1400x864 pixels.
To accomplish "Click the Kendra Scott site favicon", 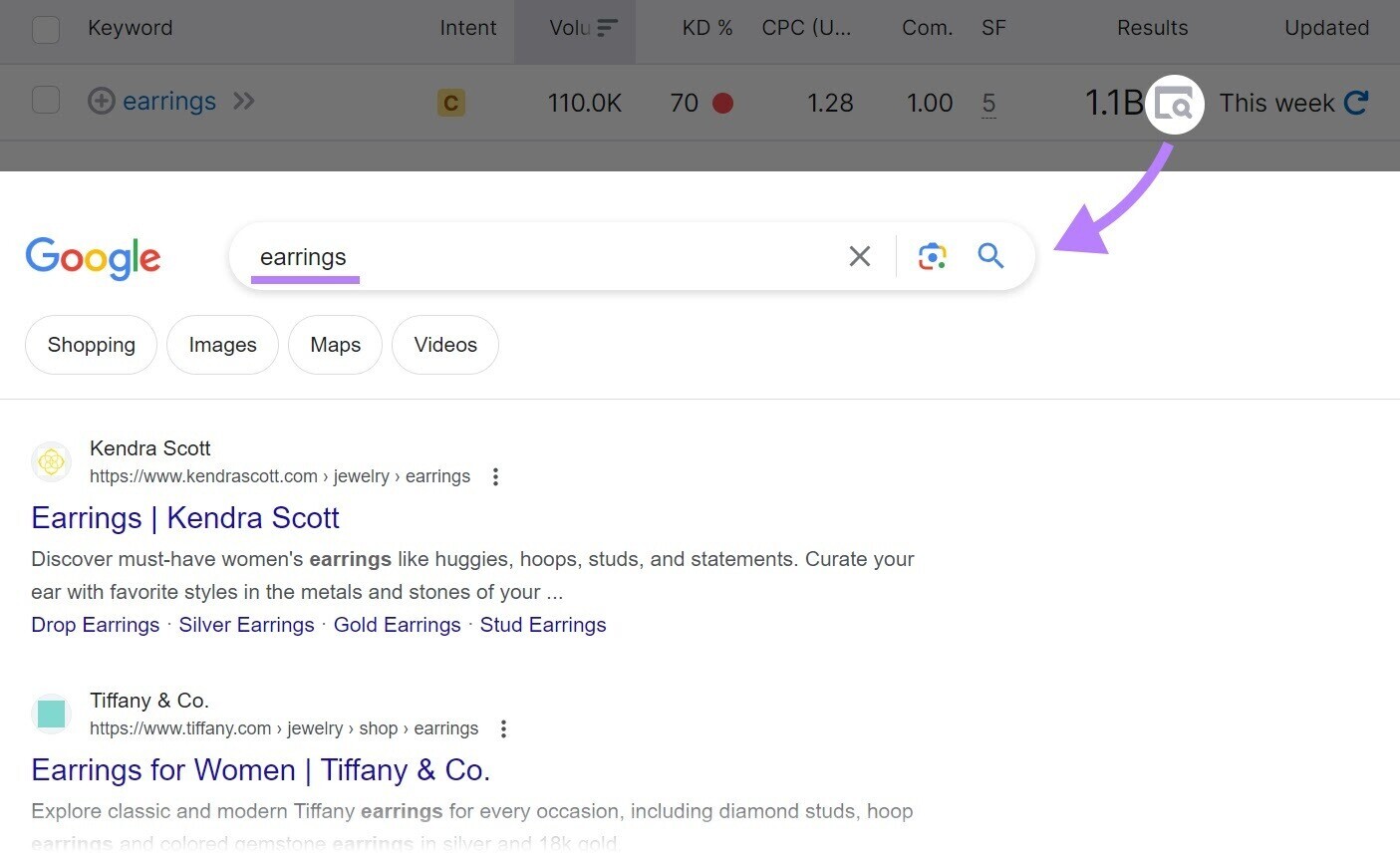I will [51, 461].
